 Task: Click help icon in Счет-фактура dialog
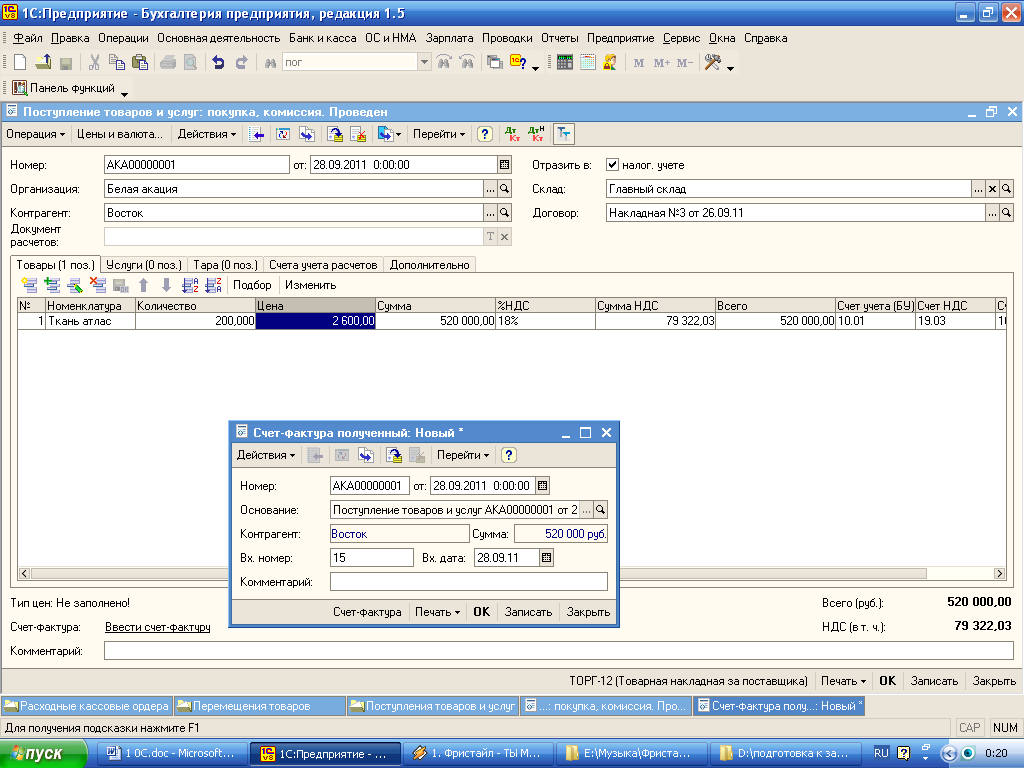pos(509,455)
